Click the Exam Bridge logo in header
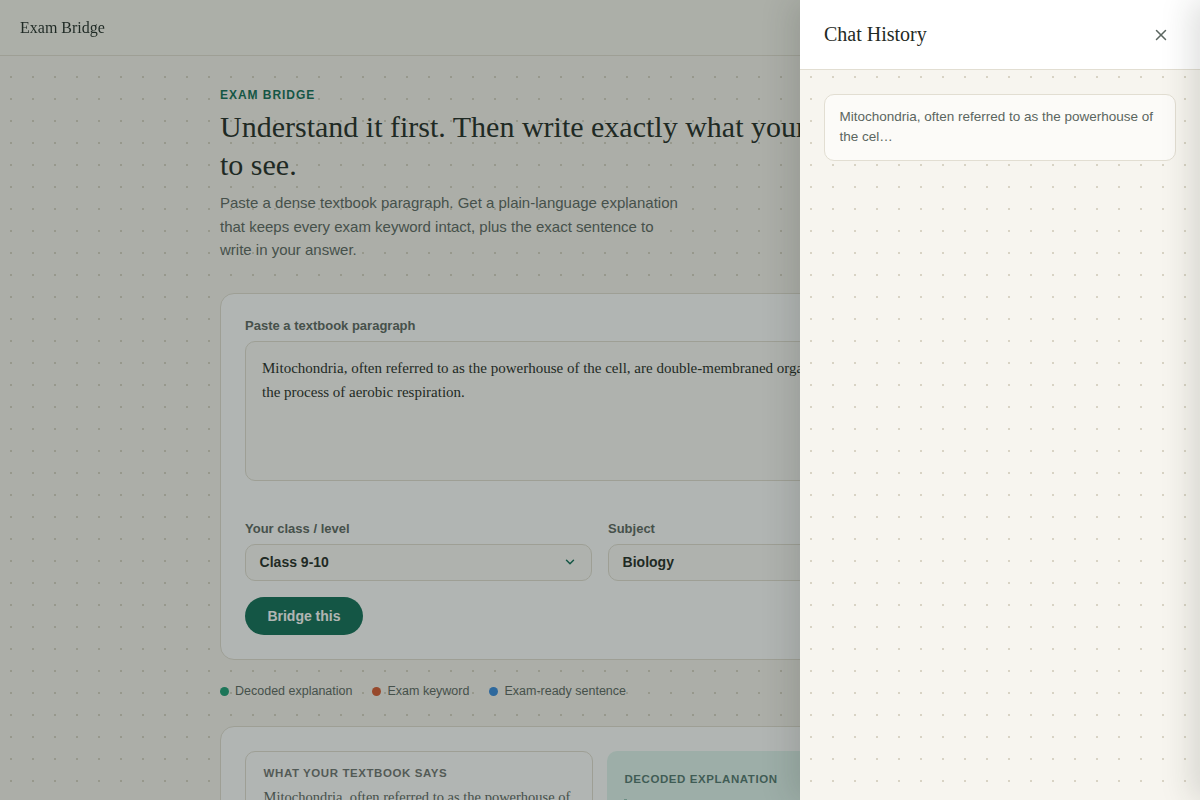 click(62, 28)
